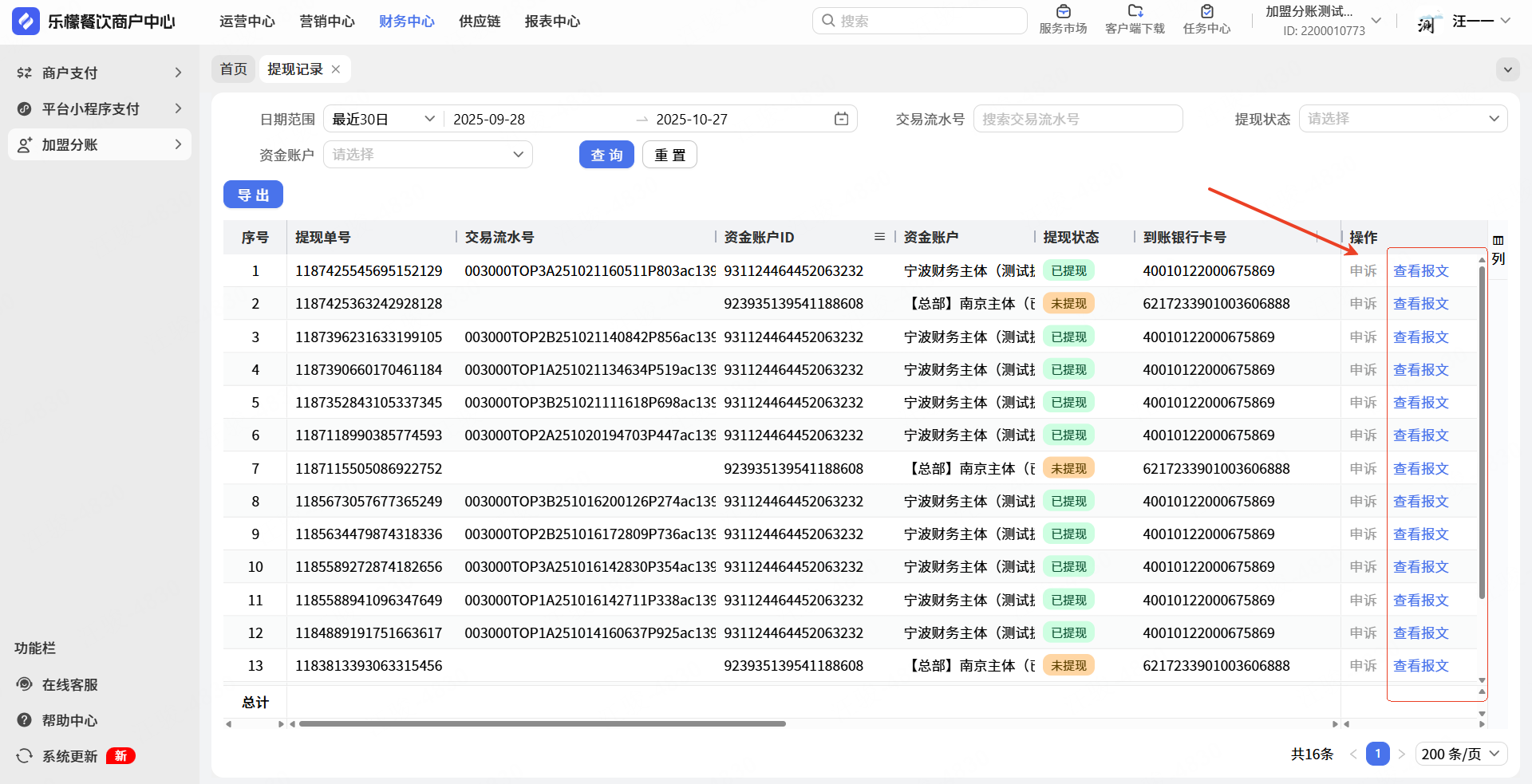
Task: Open 在线客服 online support
Action: pos(69,684)
